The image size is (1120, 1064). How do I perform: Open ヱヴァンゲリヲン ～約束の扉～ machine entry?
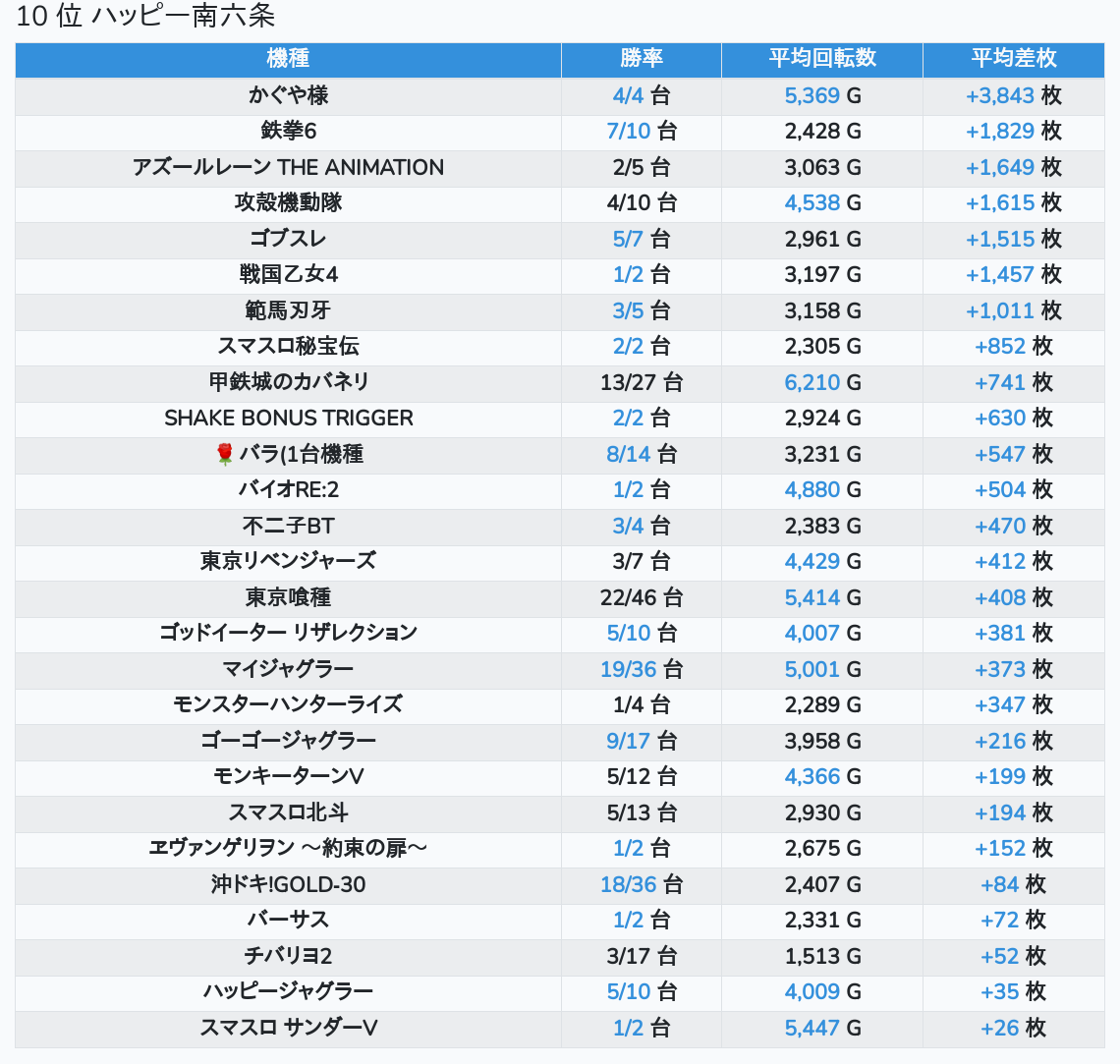pos(288,848)
